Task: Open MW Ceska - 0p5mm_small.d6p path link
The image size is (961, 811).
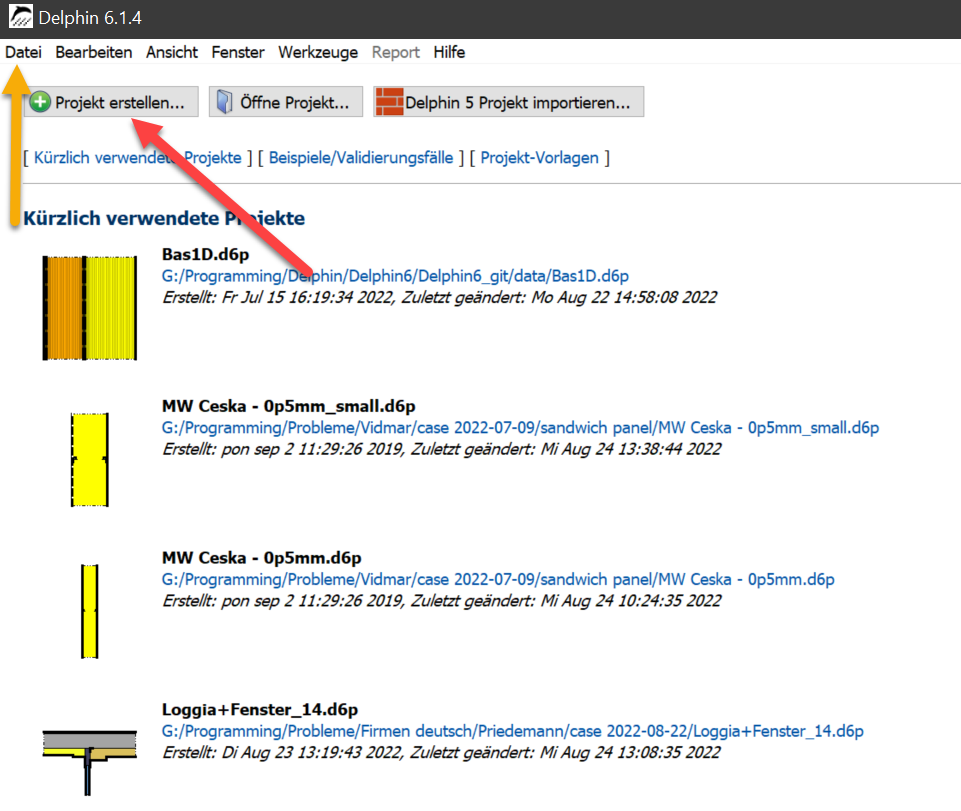Action: tap(520, 428)
